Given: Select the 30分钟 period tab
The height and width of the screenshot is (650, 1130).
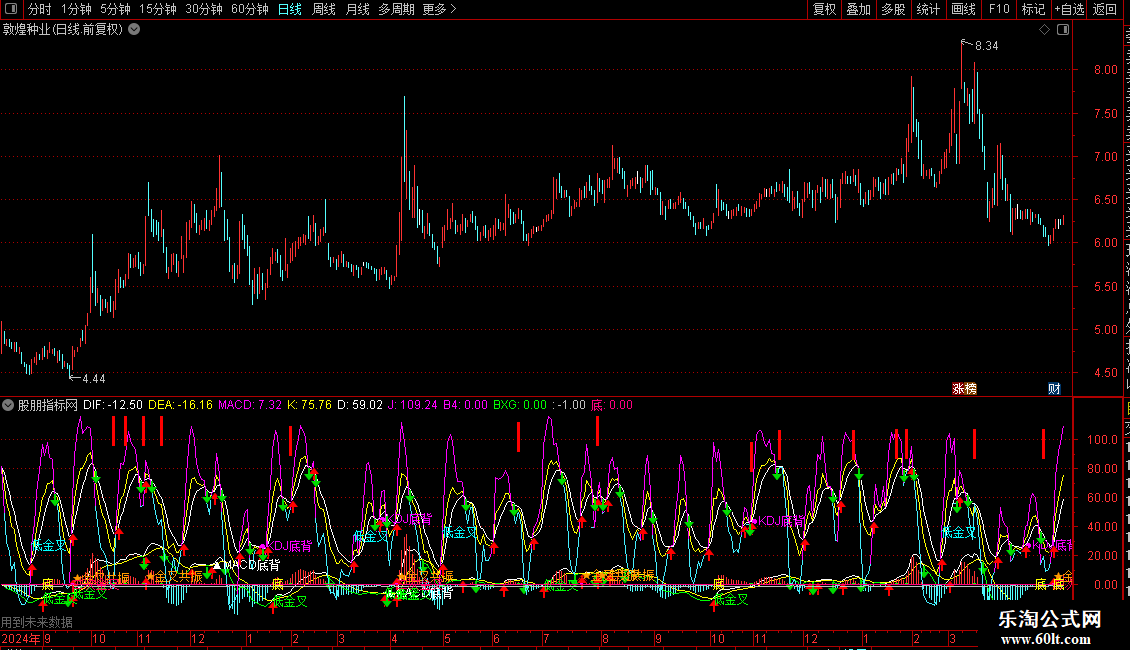Looking at the screenshot, I should (203, 9).
